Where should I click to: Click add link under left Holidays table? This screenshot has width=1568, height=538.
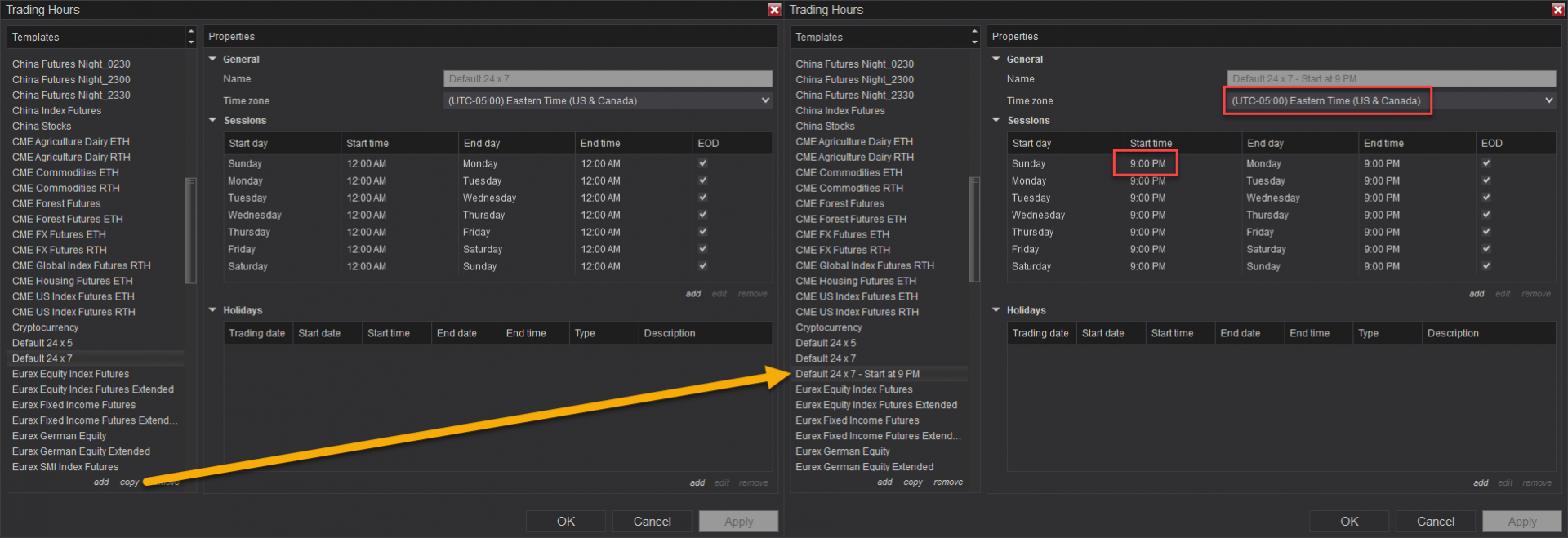tap(697, 483)
